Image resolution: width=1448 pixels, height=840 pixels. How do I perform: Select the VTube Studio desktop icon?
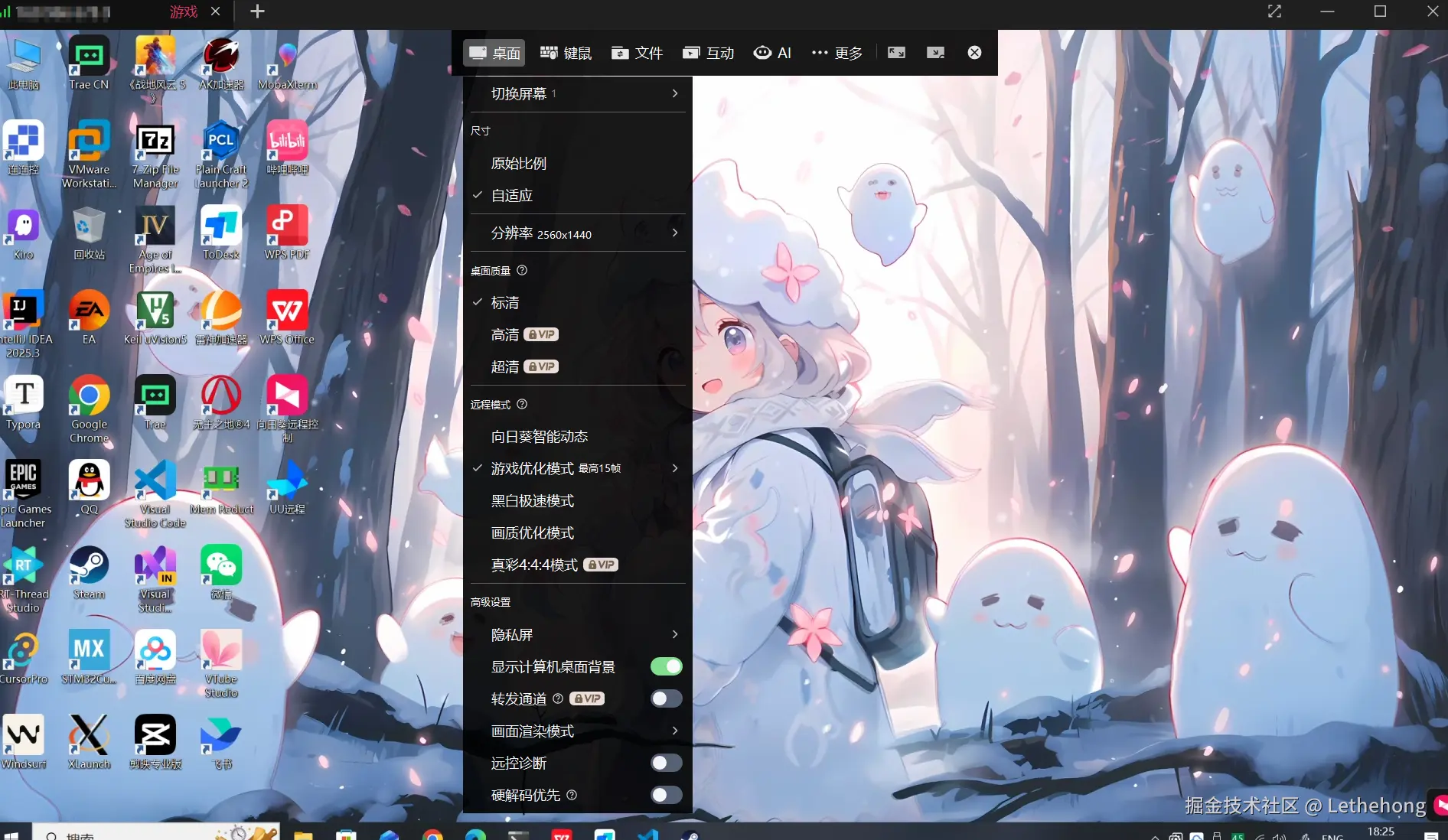221,664
